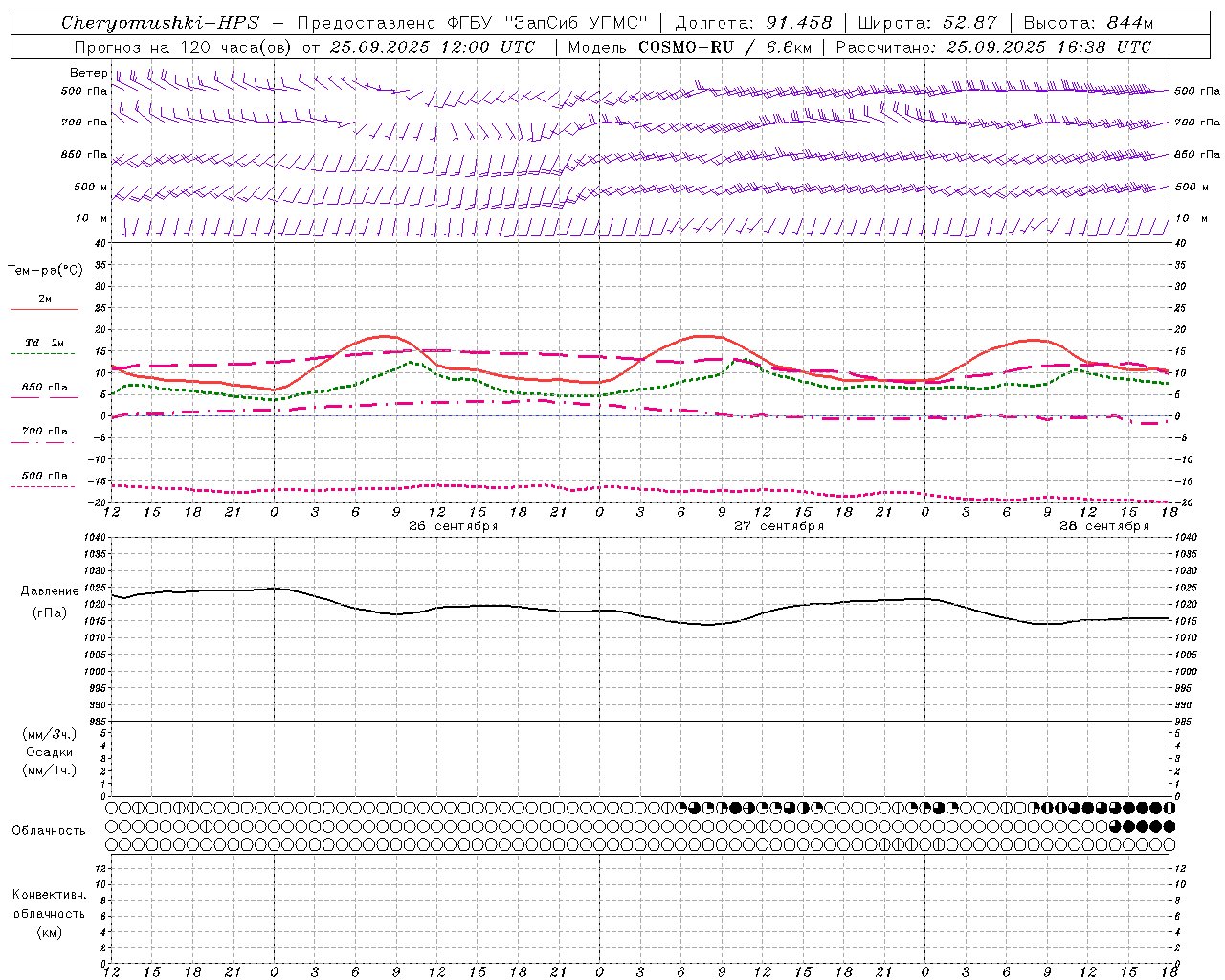Viewport: 1225px width, 980px height.
Task: Click the (мм/3ч.) unit label
Action: [x=50, y=734]
